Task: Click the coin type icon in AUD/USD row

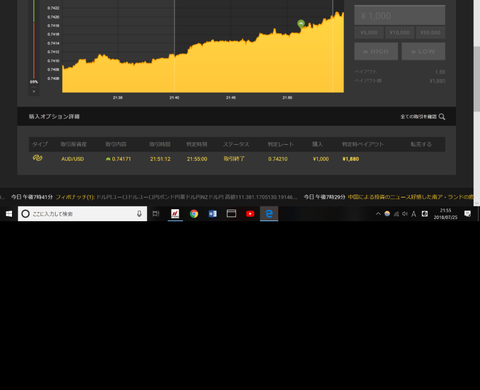Action: 37,158
